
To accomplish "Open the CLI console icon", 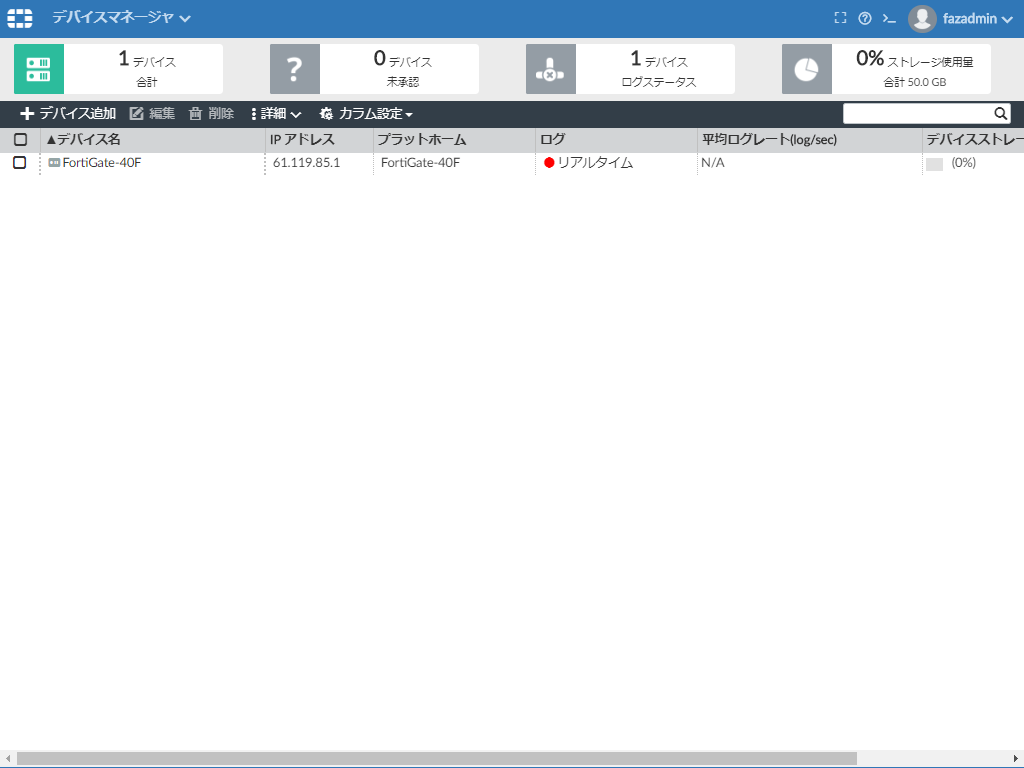I will coord(888,18).
